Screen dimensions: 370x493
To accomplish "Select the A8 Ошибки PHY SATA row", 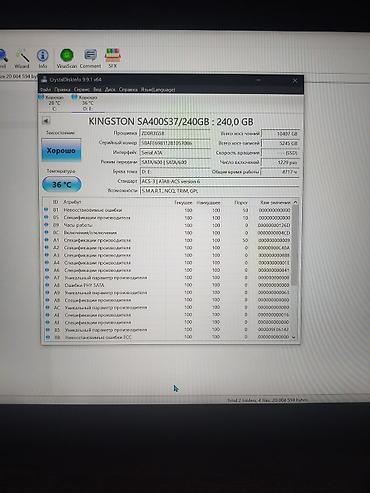I will coord(169,285).
